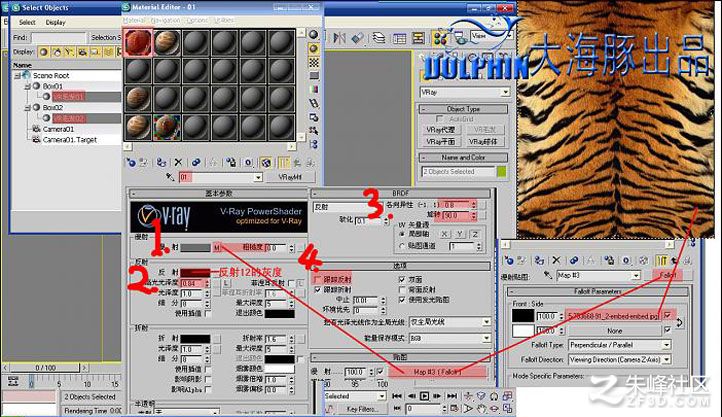Image resolution: width=722 pixels, height=417 pixels.
Task: Toggle checkbox beside jpg map in Falloff
Action: pos(668,315)
